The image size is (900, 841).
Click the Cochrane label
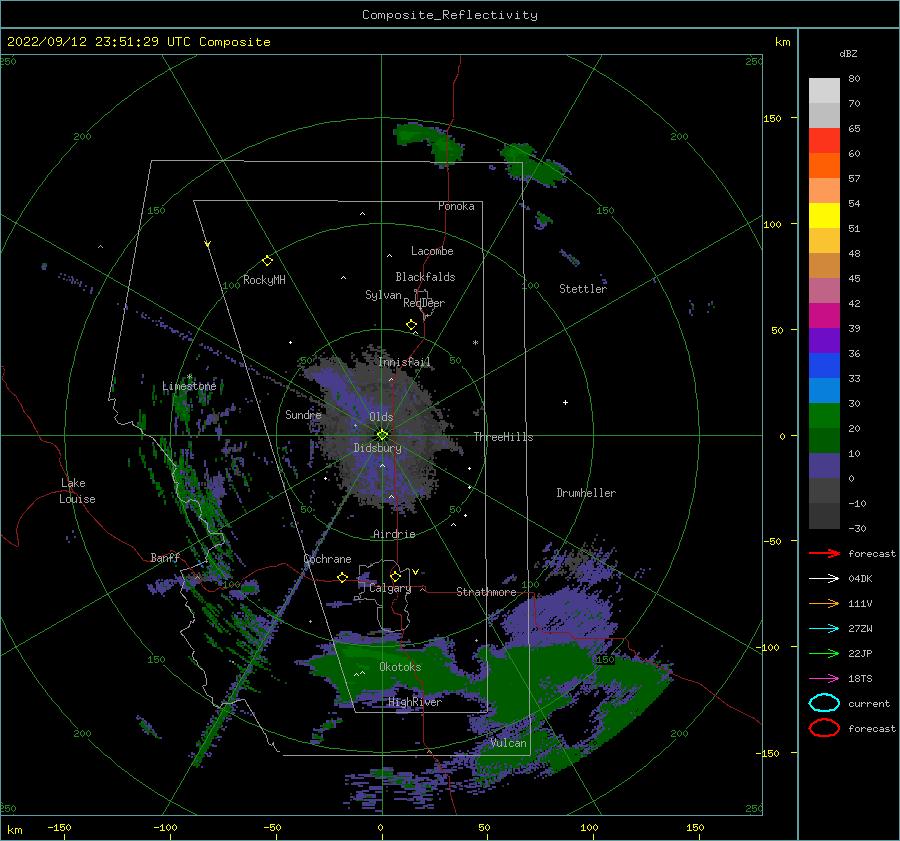(327, 559)
